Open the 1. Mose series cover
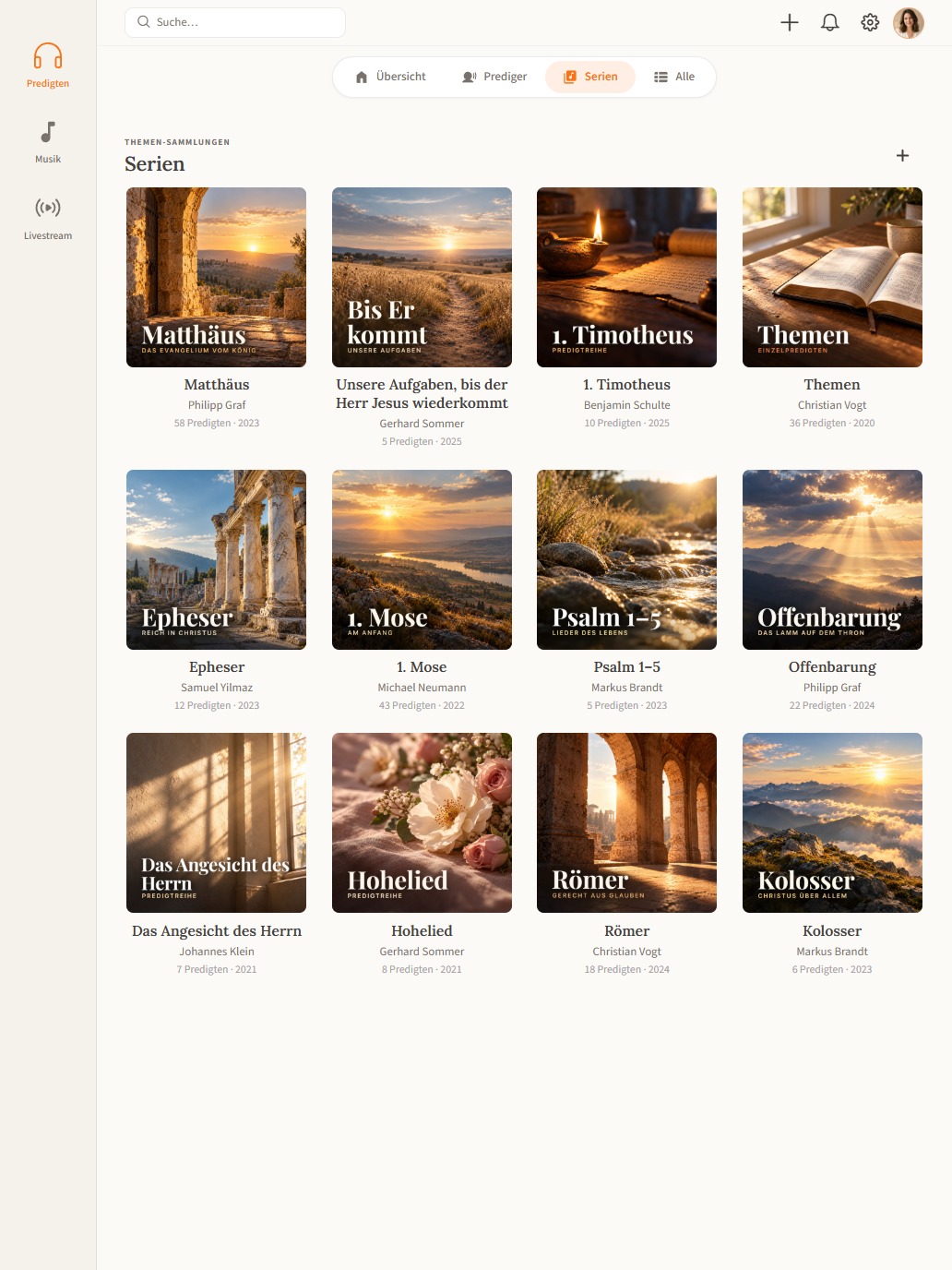 [x=422, y=559]
